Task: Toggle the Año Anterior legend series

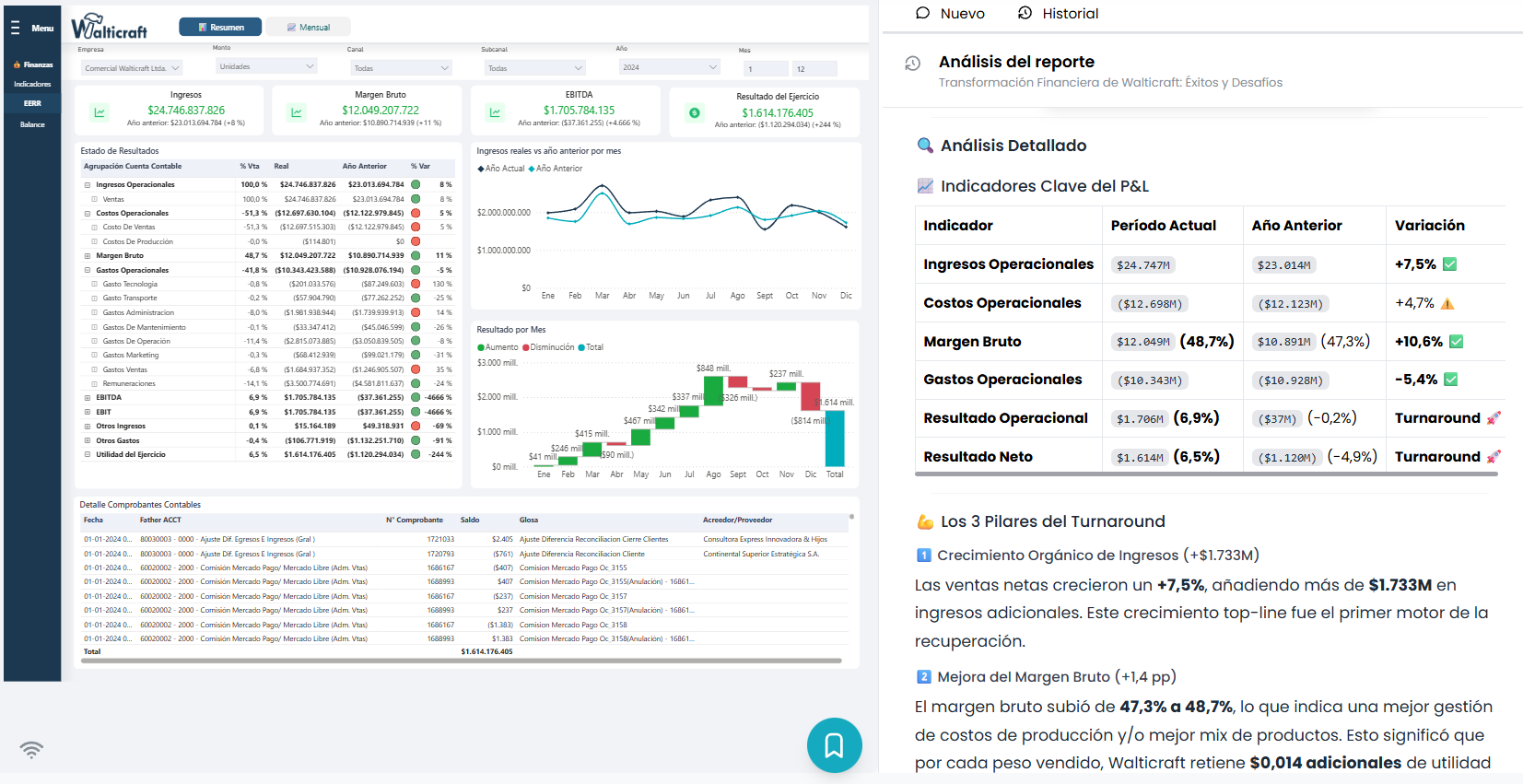Action: tap(556, 169)
